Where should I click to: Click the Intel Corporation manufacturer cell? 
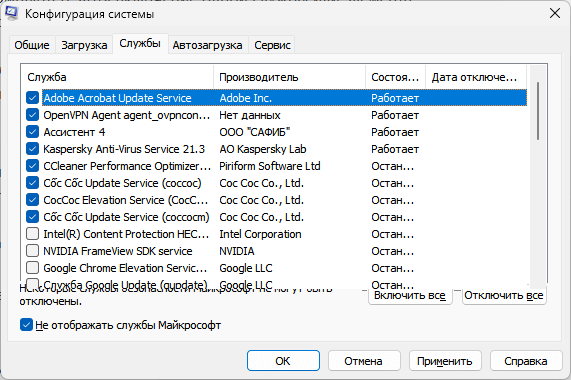click(x=260, y=234)
